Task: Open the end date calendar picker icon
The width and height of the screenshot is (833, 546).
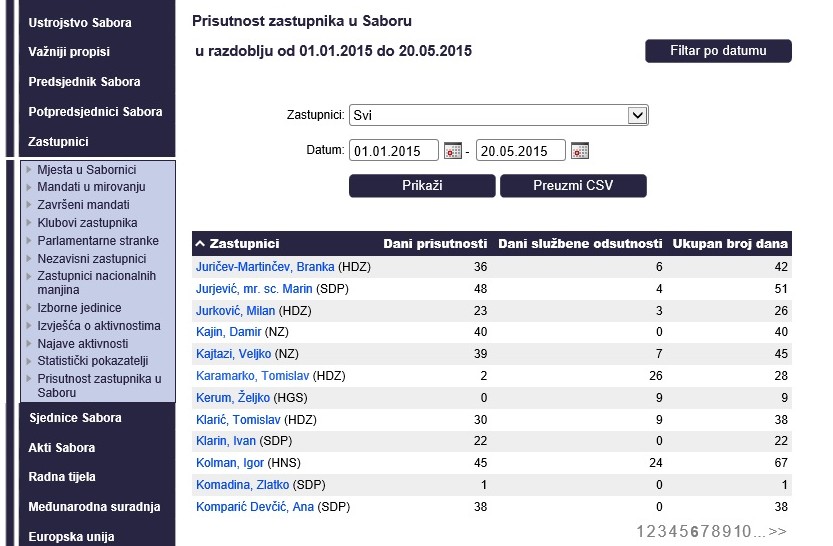Action: (580, 150)
